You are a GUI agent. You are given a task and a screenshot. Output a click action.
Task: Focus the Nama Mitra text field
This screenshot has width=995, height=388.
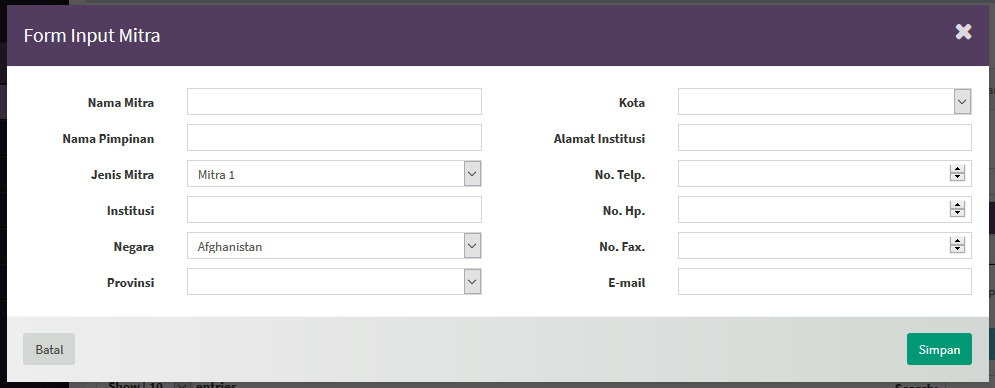tap(334, 102)
